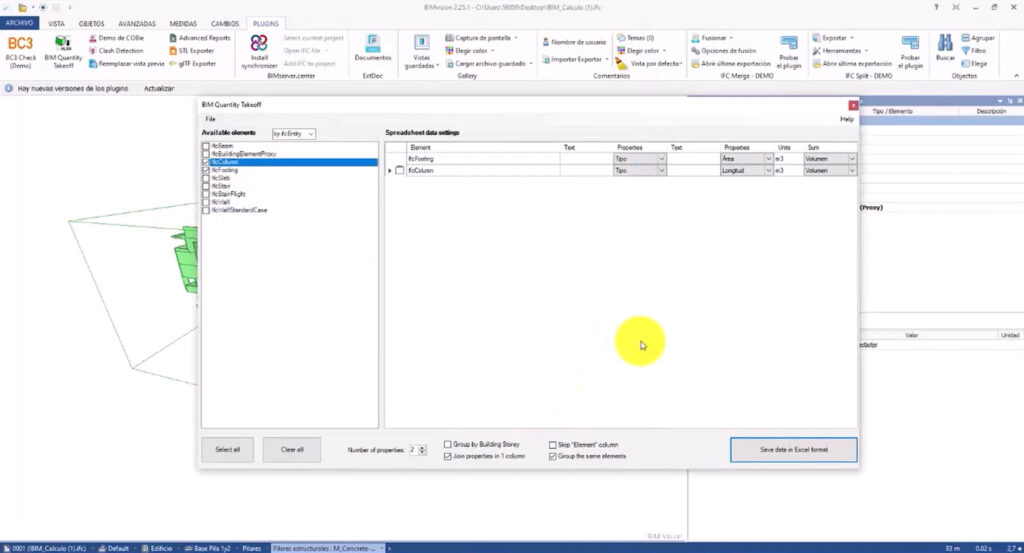Click Save data in Excel format
Screen dimensions: 1024x553
point(793,450)
